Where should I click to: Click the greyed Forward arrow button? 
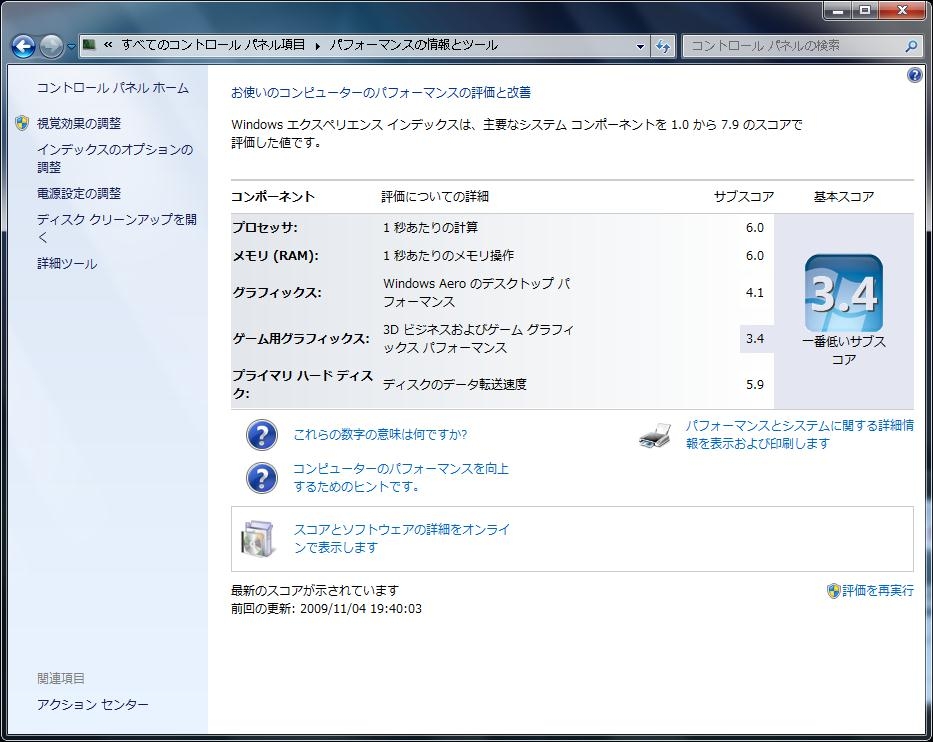click(x=52, y=46)
